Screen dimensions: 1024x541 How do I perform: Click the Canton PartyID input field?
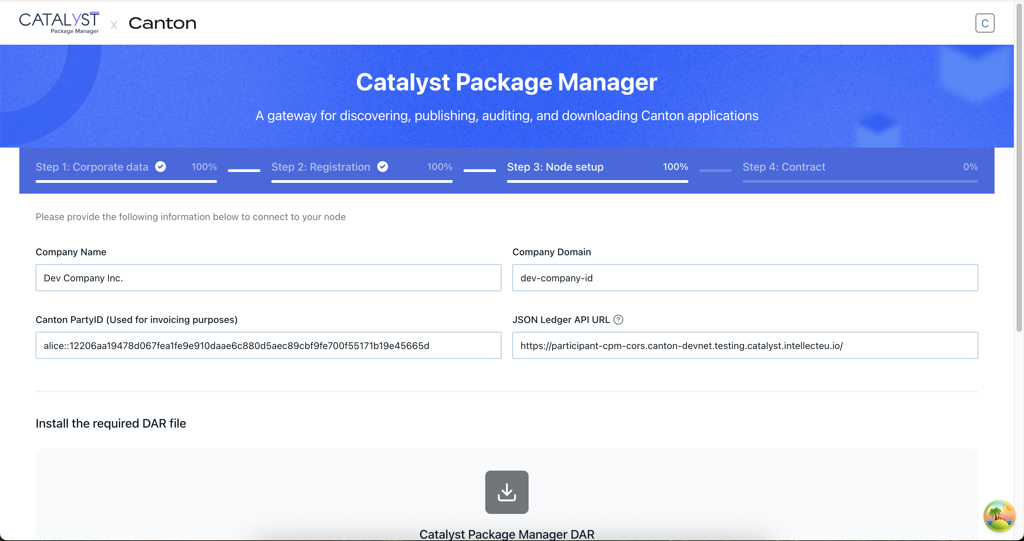pos(268,346)
